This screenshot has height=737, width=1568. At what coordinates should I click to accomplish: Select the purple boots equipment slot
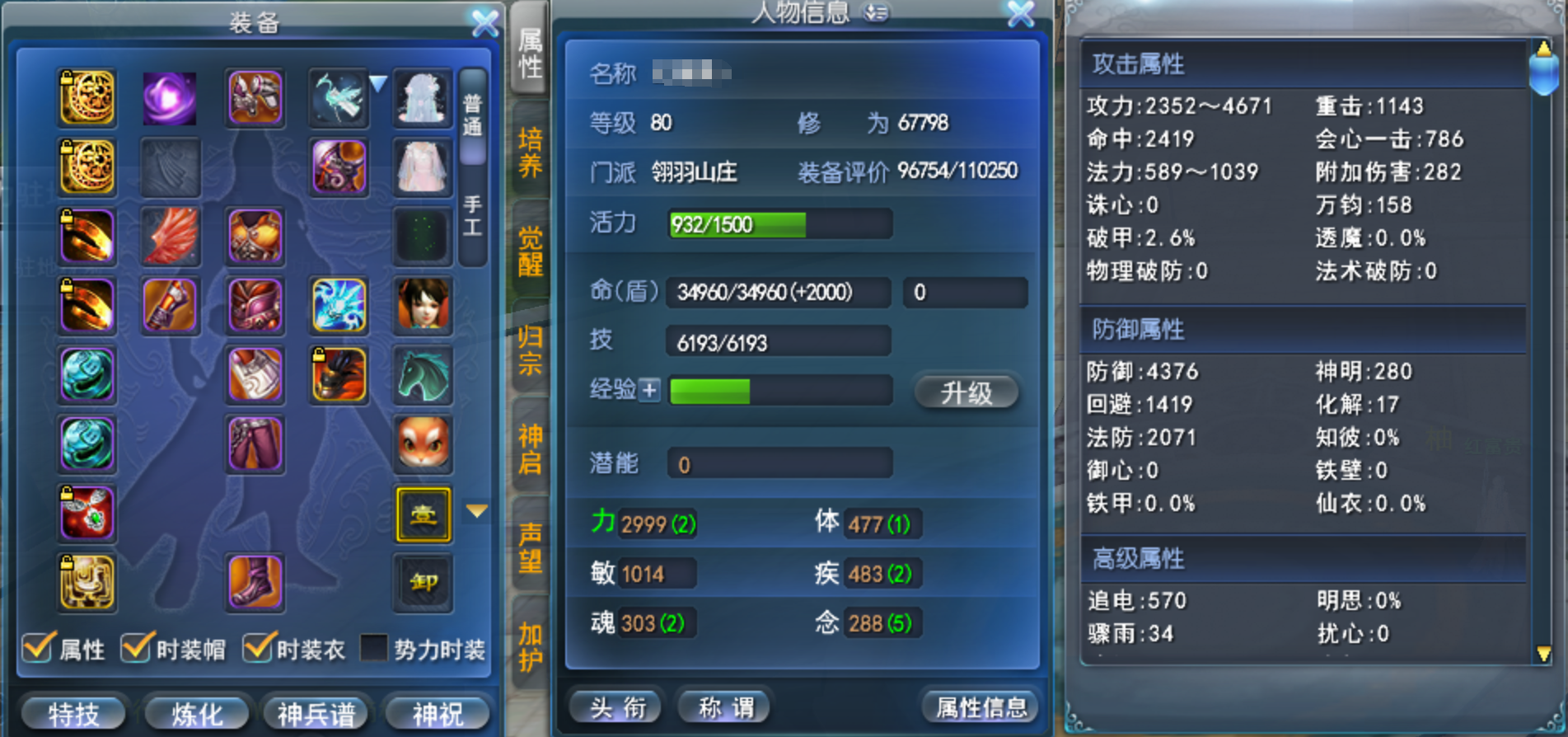(255, 583)
